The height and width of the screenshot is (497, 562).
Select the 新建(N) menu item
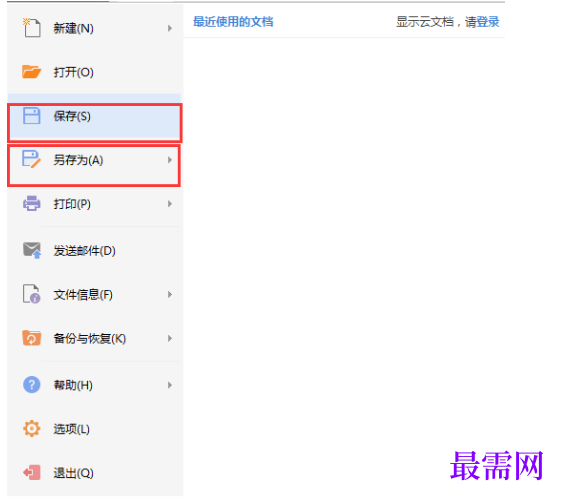(x=95, y=28)
